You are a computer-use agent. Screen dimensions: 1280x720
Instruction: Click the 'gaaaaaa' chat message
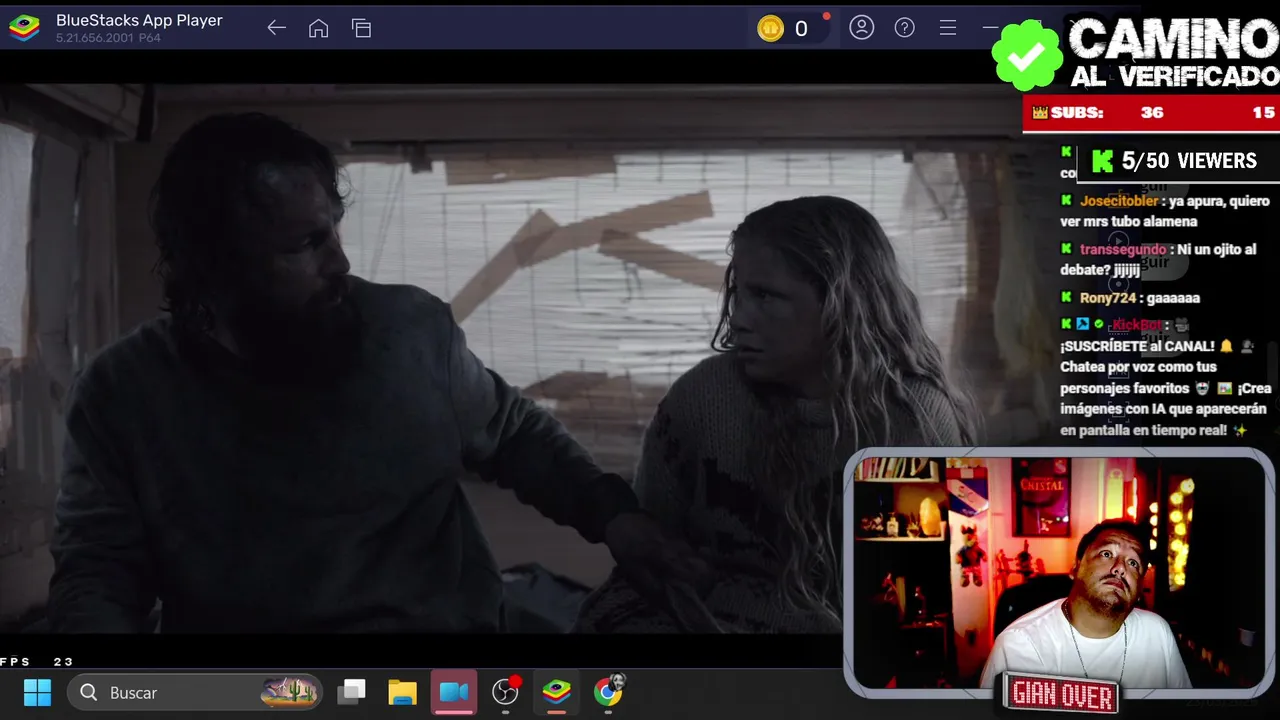(1174, 298)
